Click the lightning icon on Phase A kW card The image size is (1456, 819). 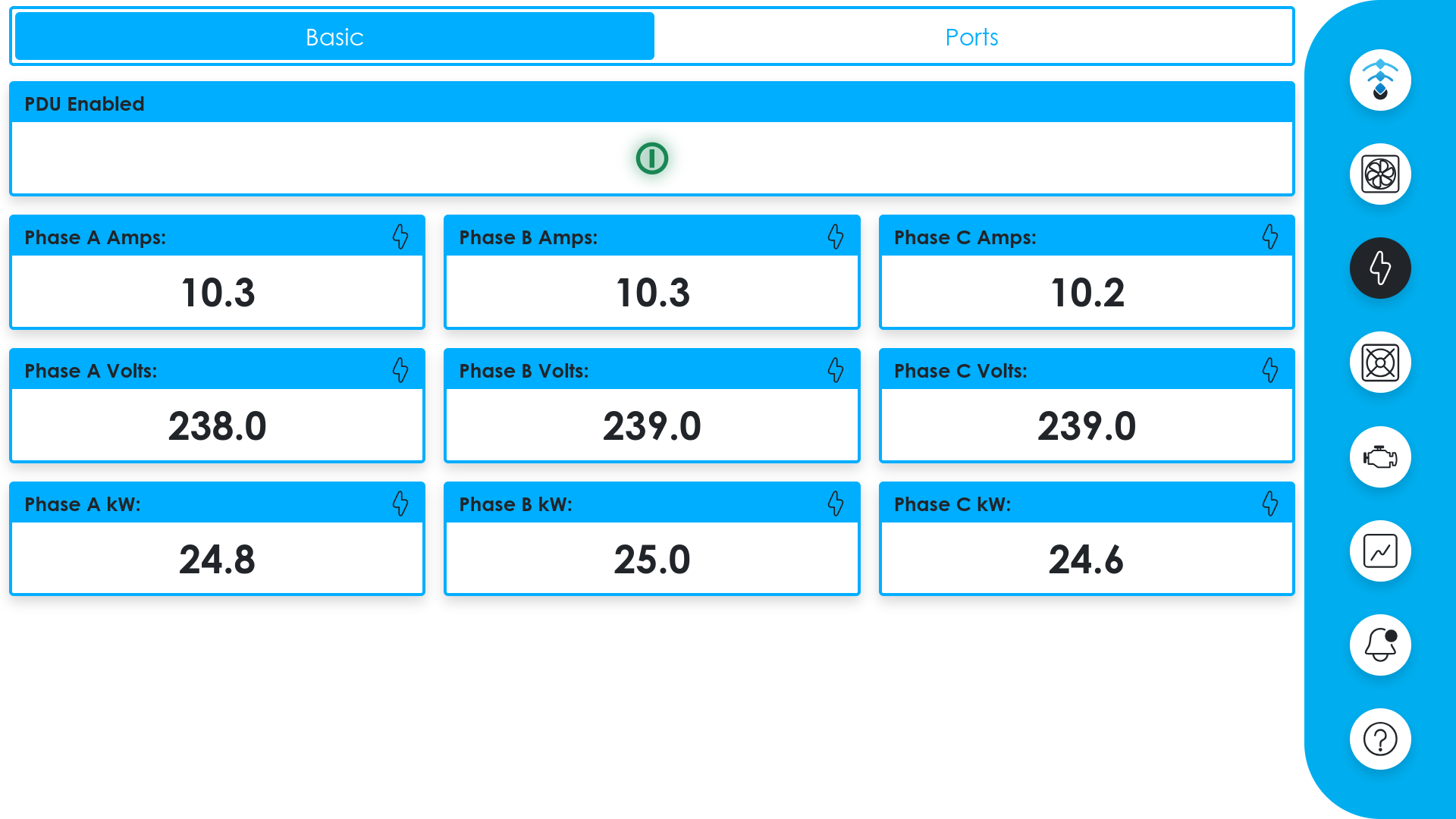pyautogui.click(x=401, y=503)
